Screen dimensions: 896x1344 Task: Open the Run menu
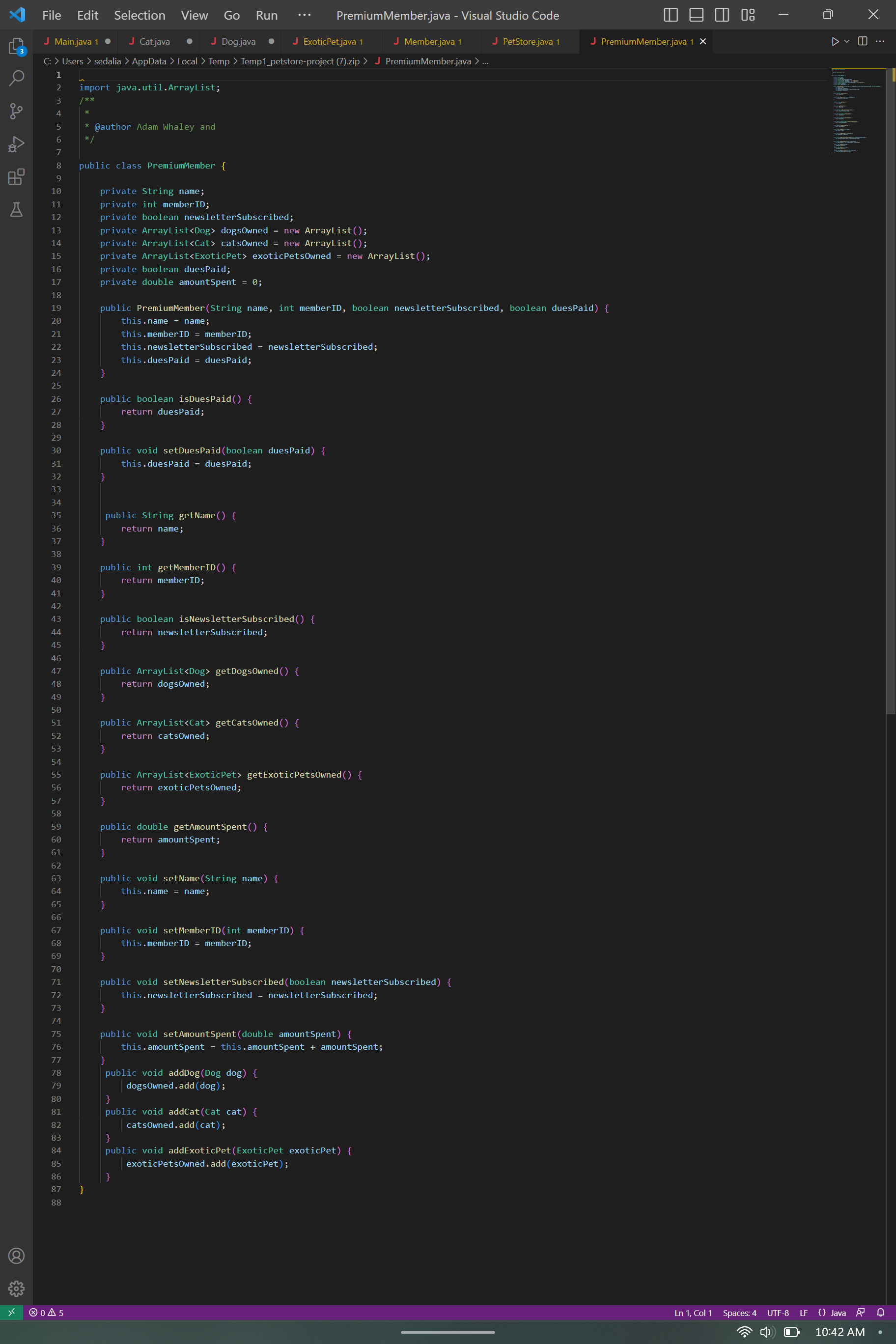(x=266, y=15)
